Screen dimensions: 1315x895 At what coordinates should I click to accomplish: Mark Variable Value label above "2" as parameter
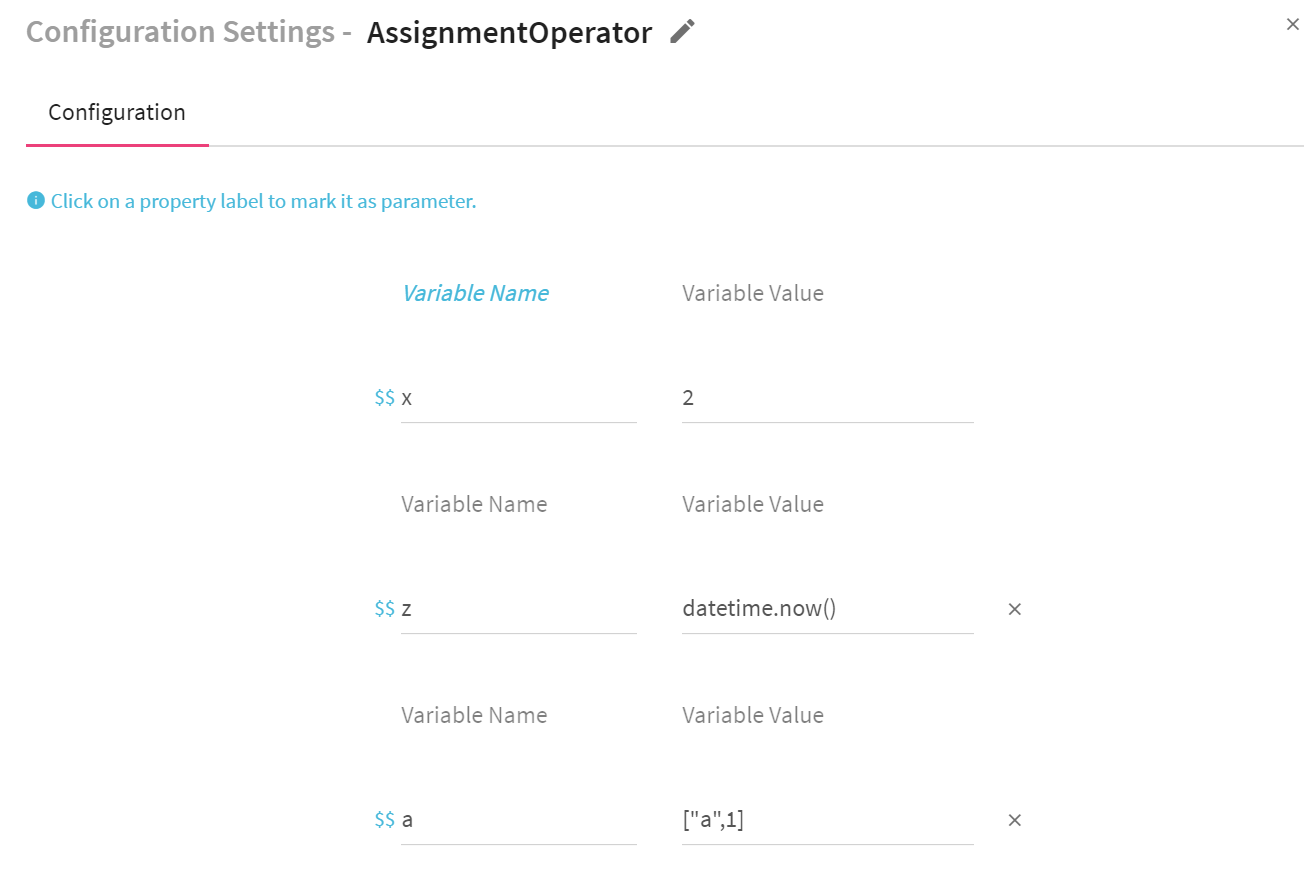coord(753,293)
